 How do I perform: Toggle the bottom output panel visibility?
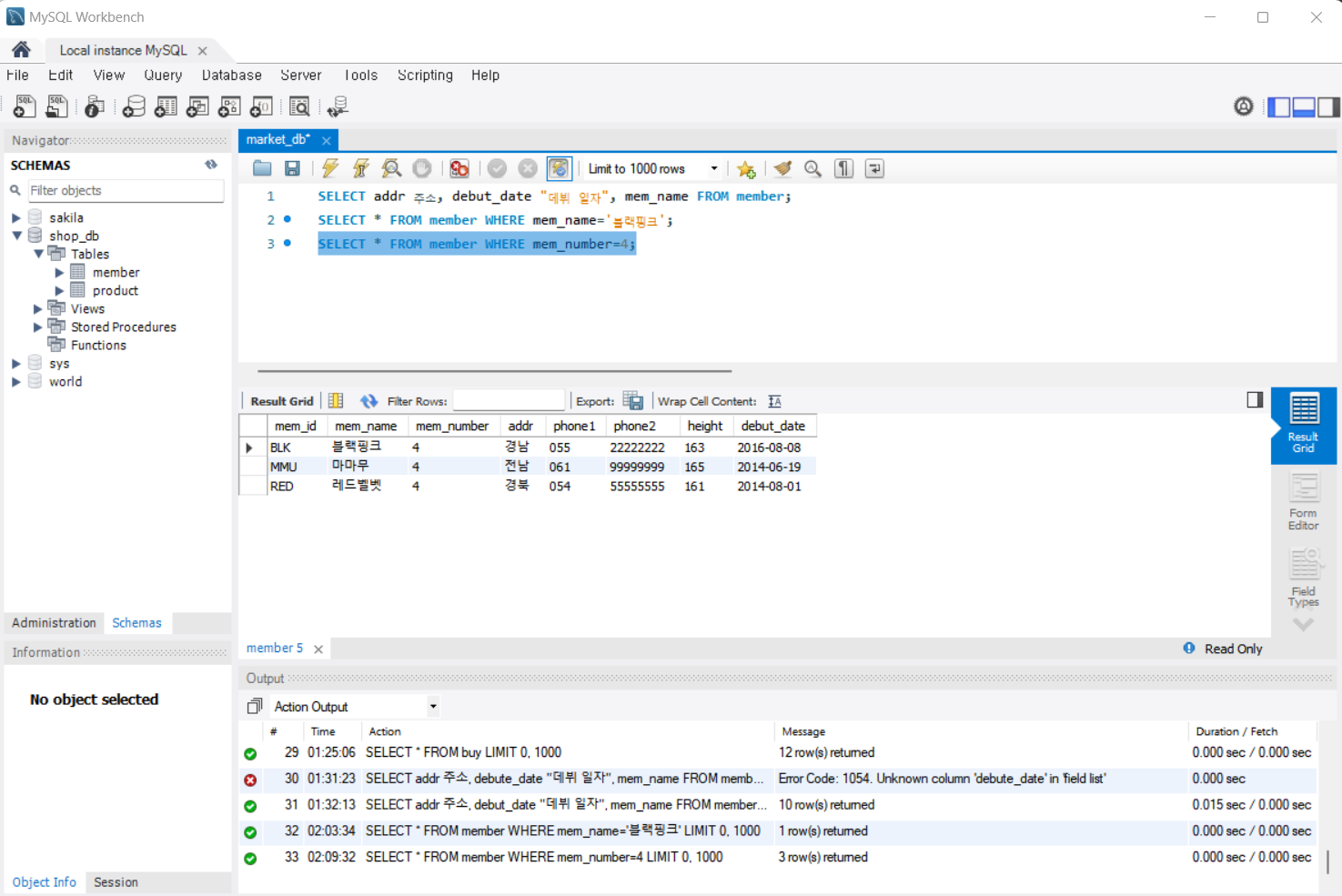(1304, 106)
